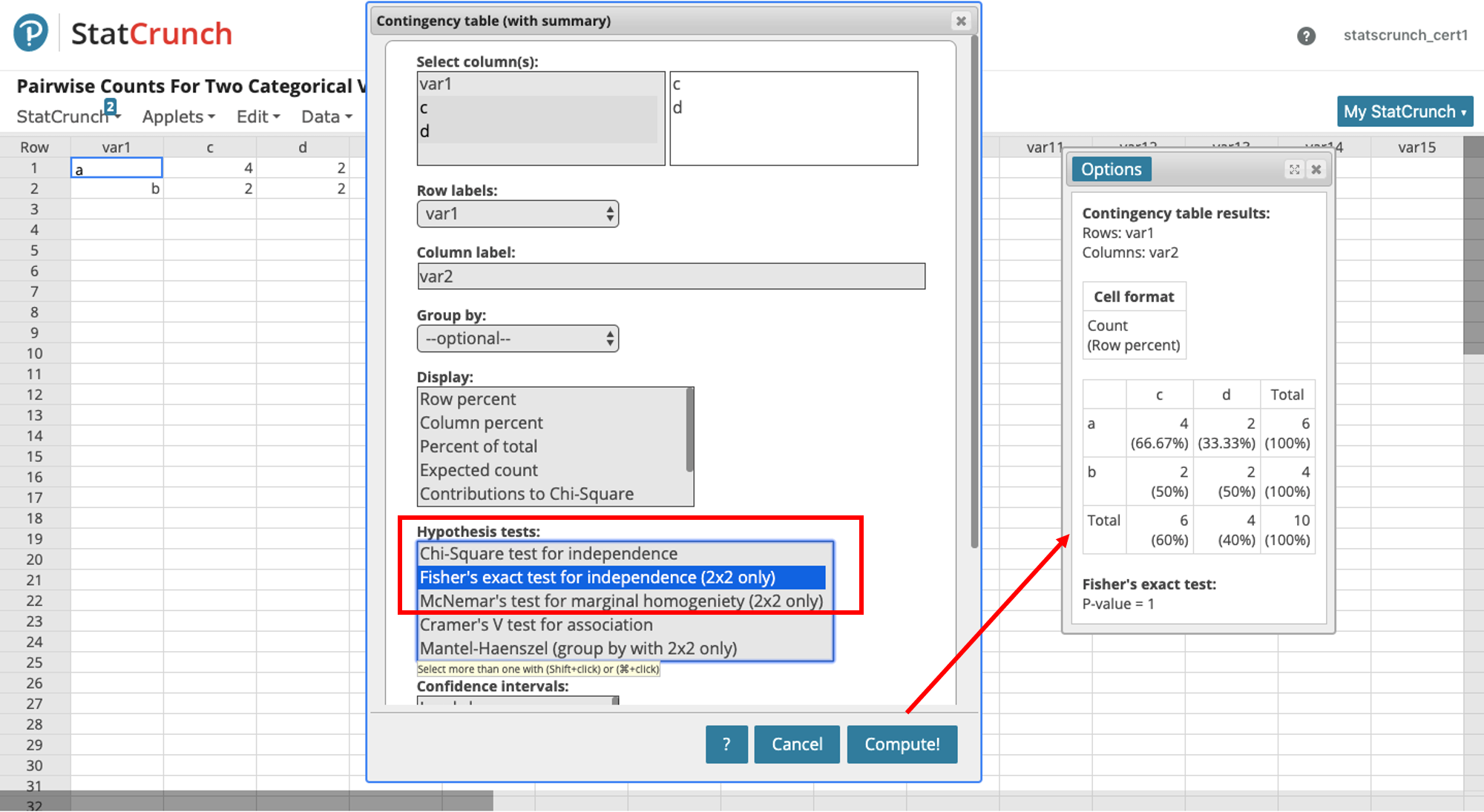
Task: Open the Applets menu
Action: click(178, 117)
